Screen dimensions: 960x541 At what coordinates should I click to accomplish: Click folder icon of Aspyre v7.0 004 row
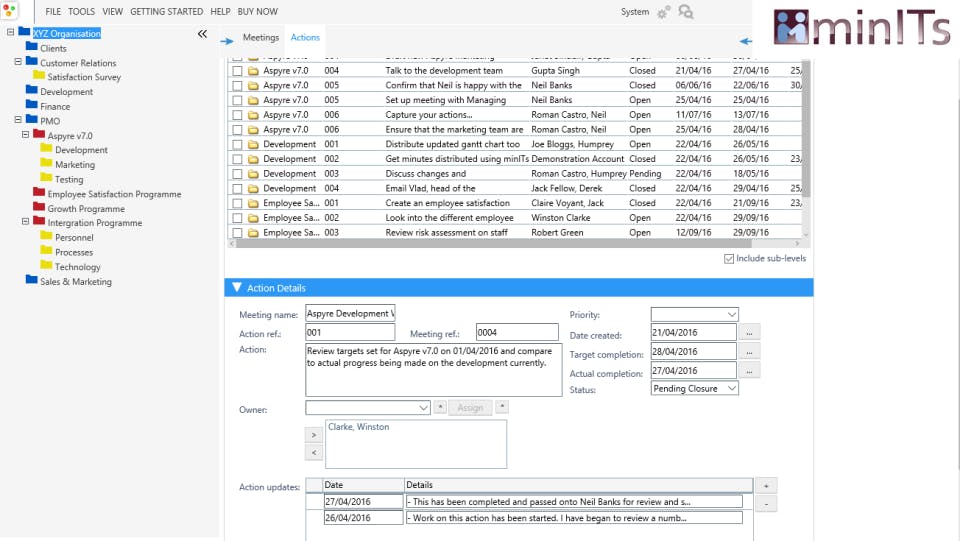[x=253, y=71]
